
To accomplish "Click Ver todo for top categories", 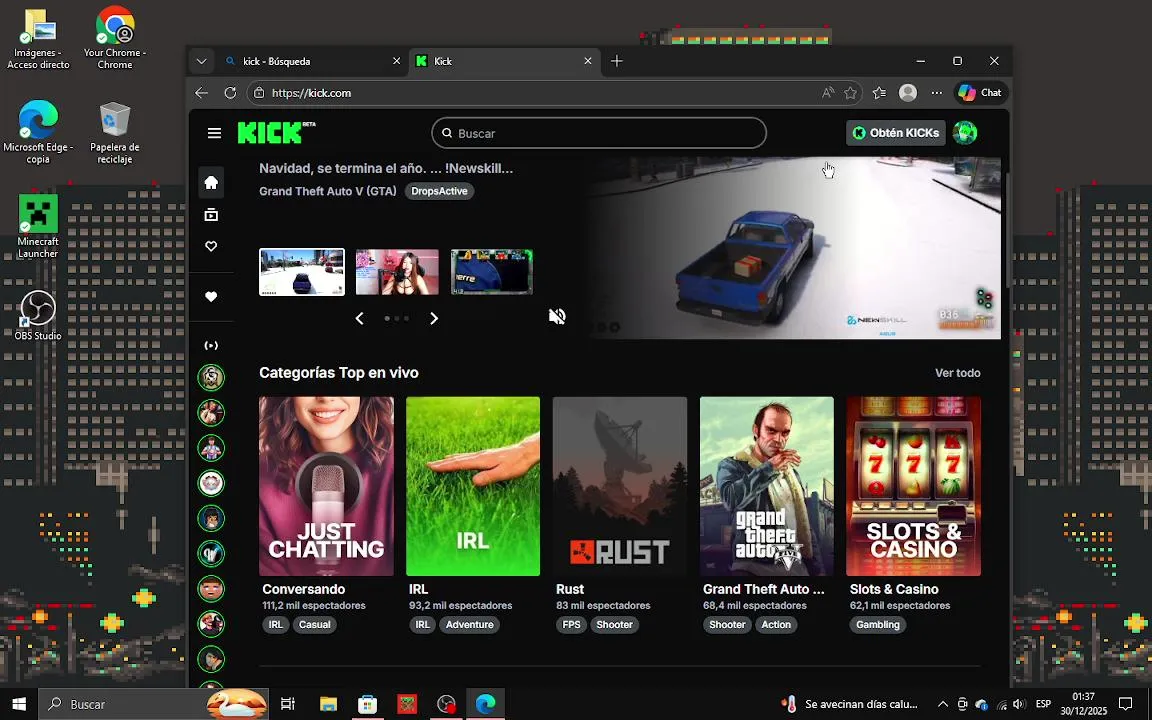I will [x=957, y=373].
